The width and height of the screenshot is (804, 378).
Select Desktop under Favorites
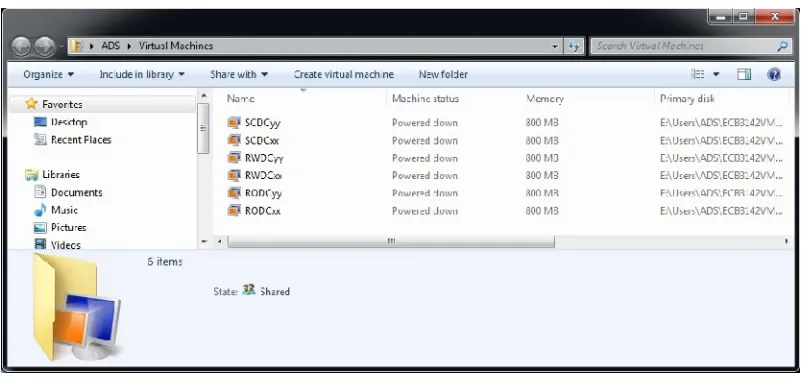69,122
